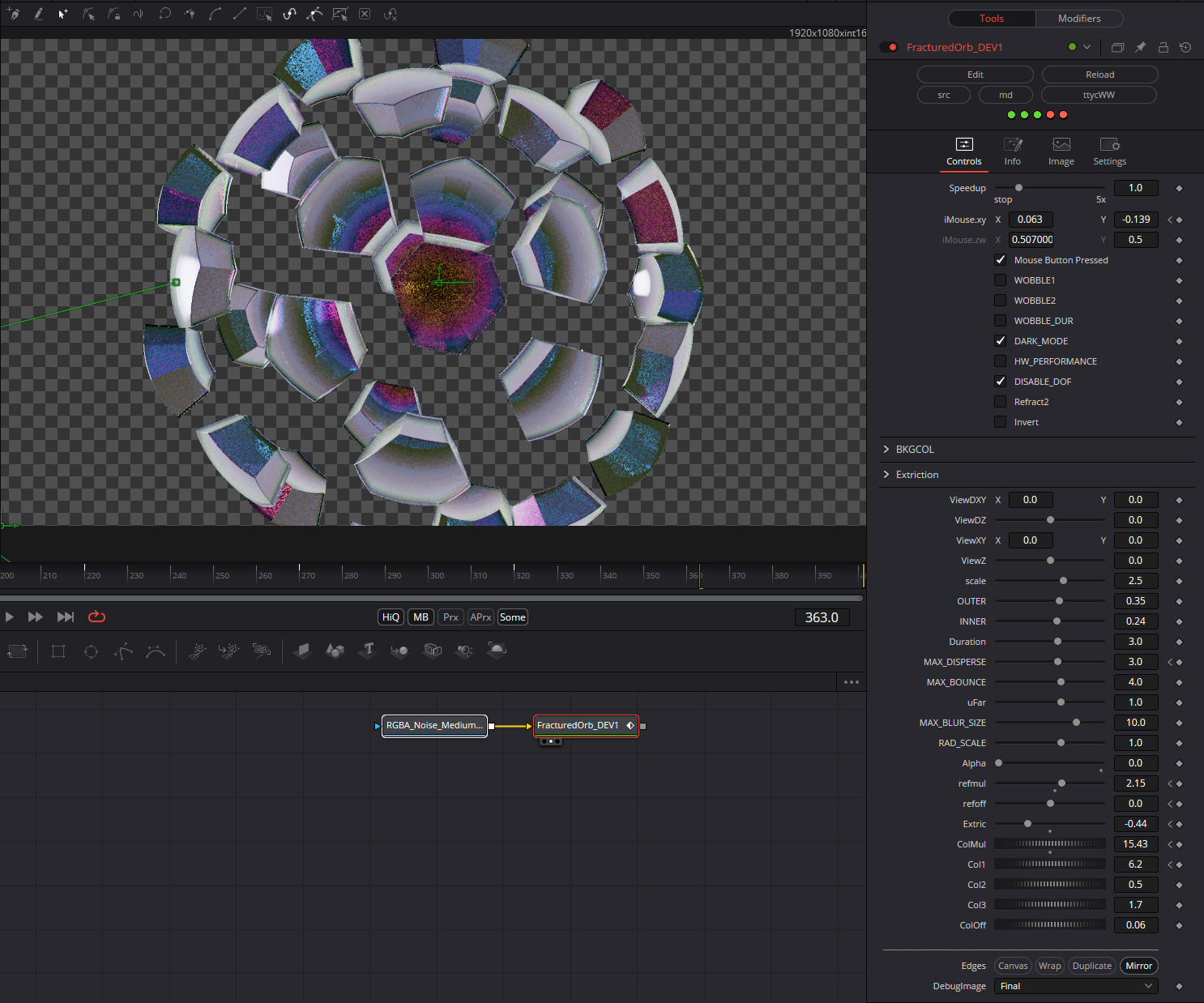Switch to the Modifiers tab
This screenshot has width=1204, height=1003.
coord(1079,18)
